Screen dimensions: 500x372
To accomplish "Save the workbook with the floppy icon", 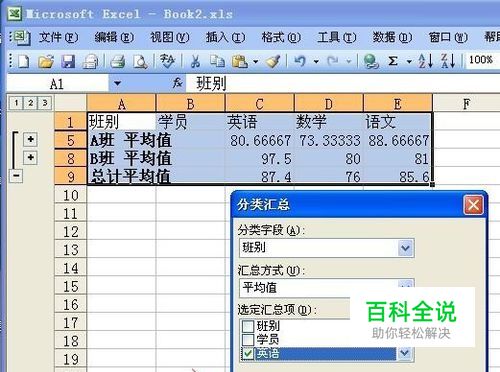I will pyautogui.click(x=68, y=62).
